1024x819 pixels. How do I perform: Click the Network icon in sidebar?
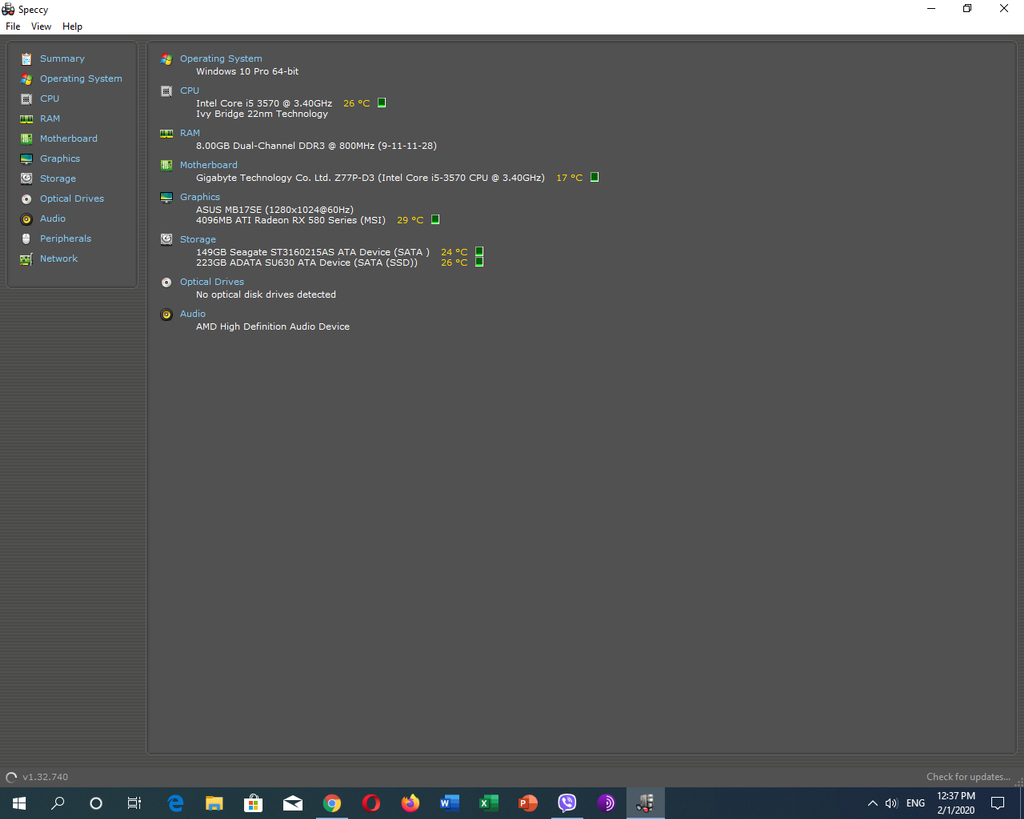click(26, 259)
